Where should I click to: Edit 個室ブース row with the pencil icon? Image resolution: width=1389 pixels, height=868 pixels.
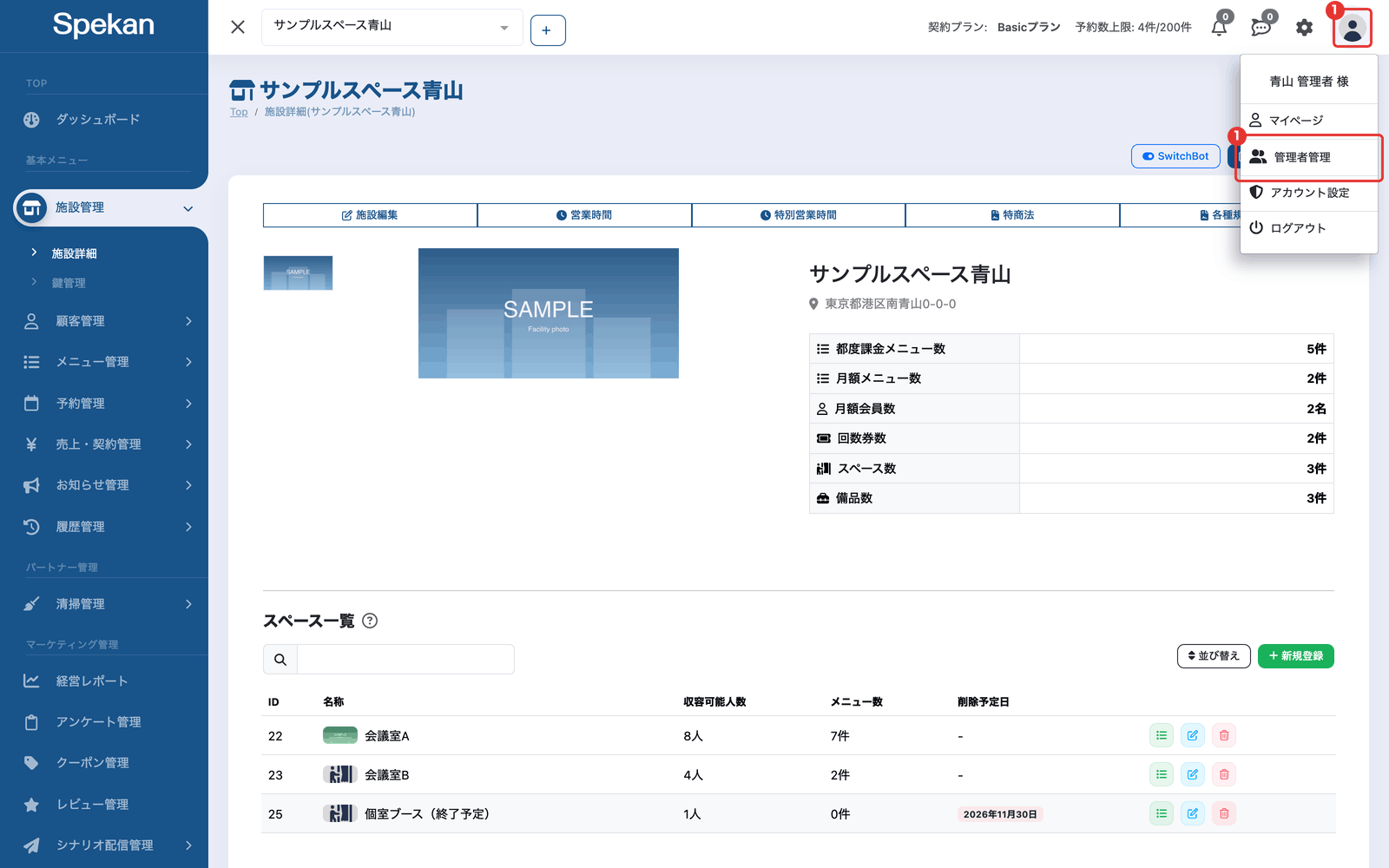click(1193, 813)
